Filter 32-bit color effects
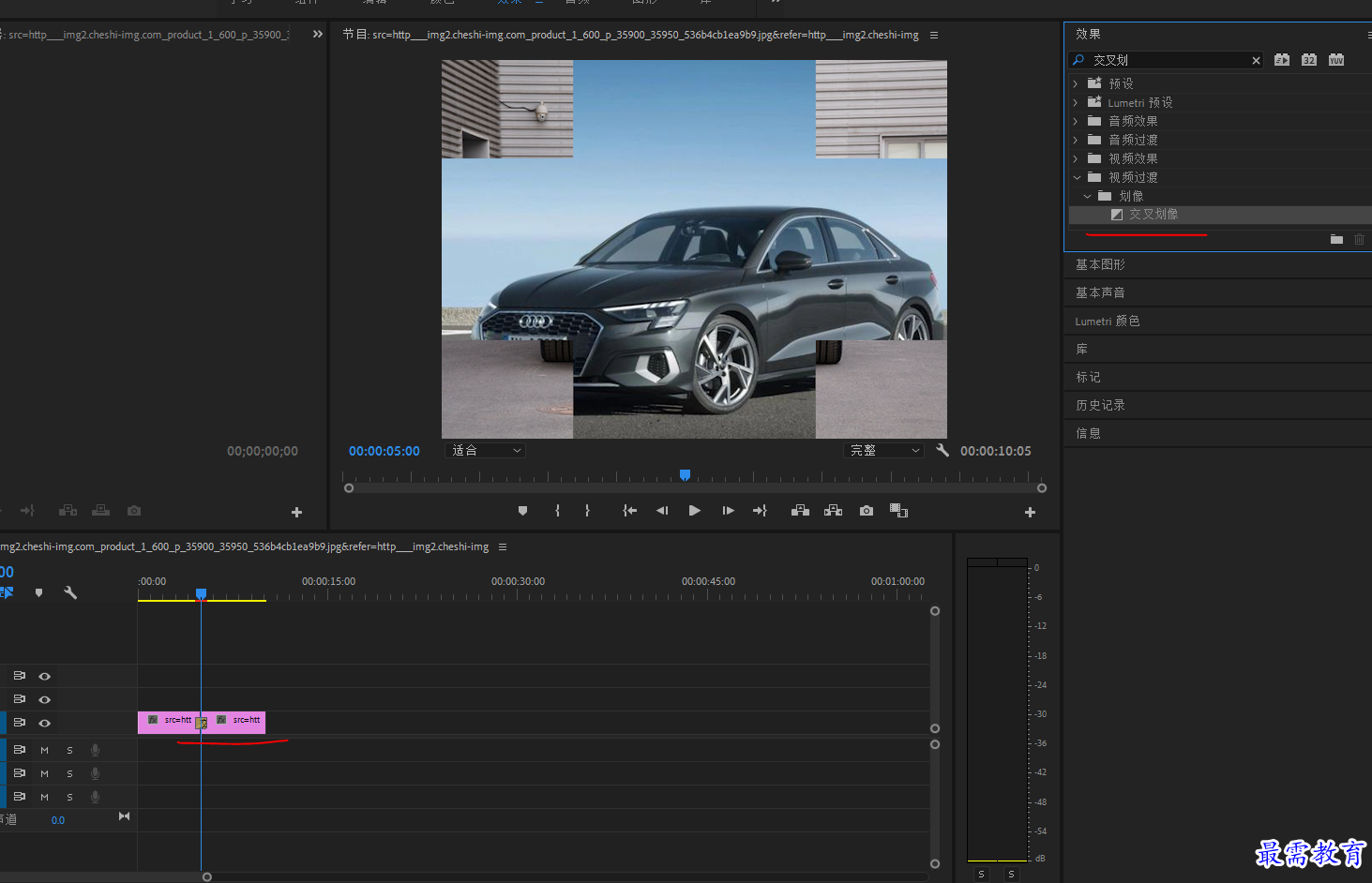The width and height of the screenshot is (1372, 883). (1309, 60)
